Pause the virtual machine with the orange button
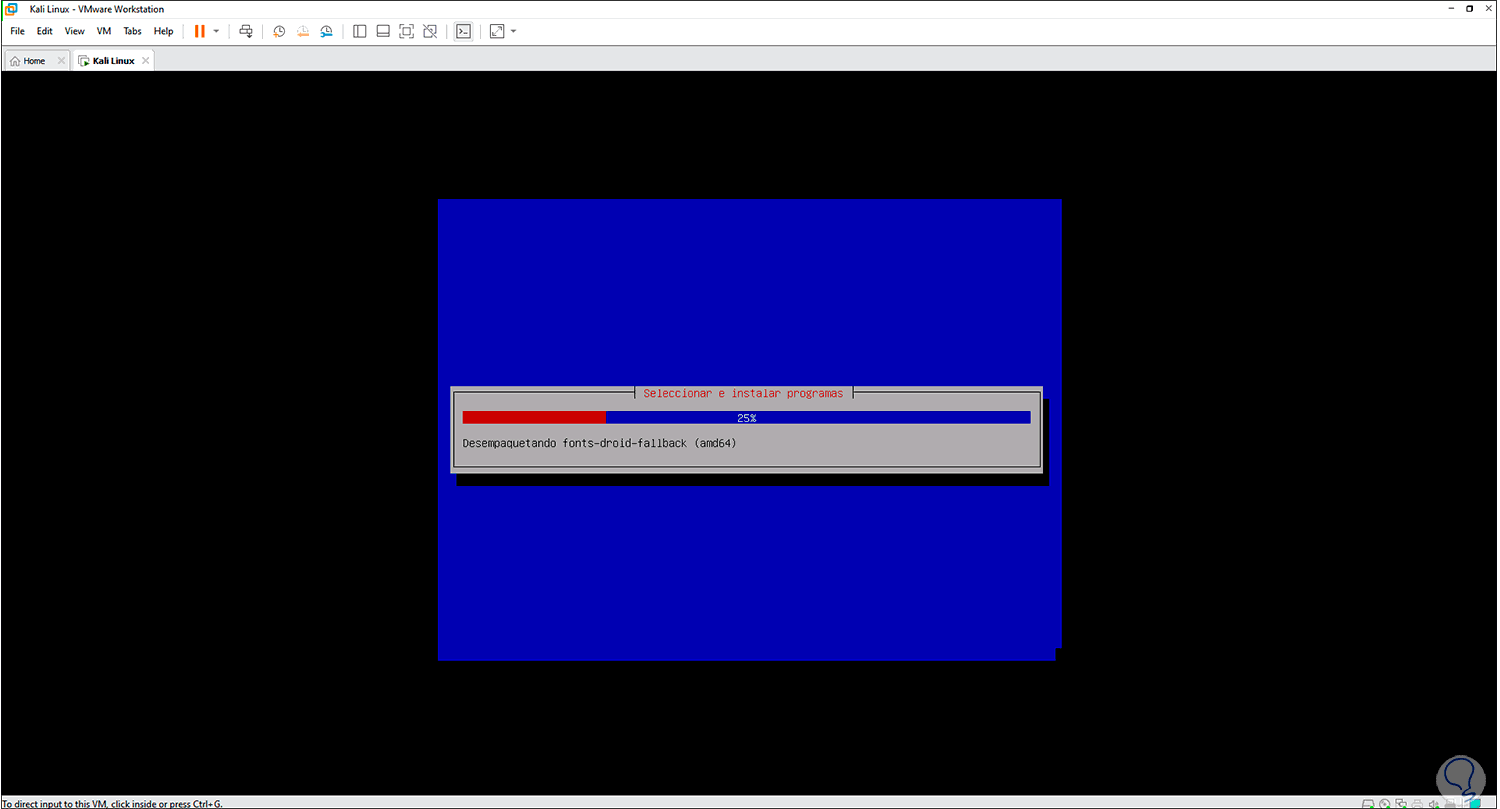 (x=200, y=31)
